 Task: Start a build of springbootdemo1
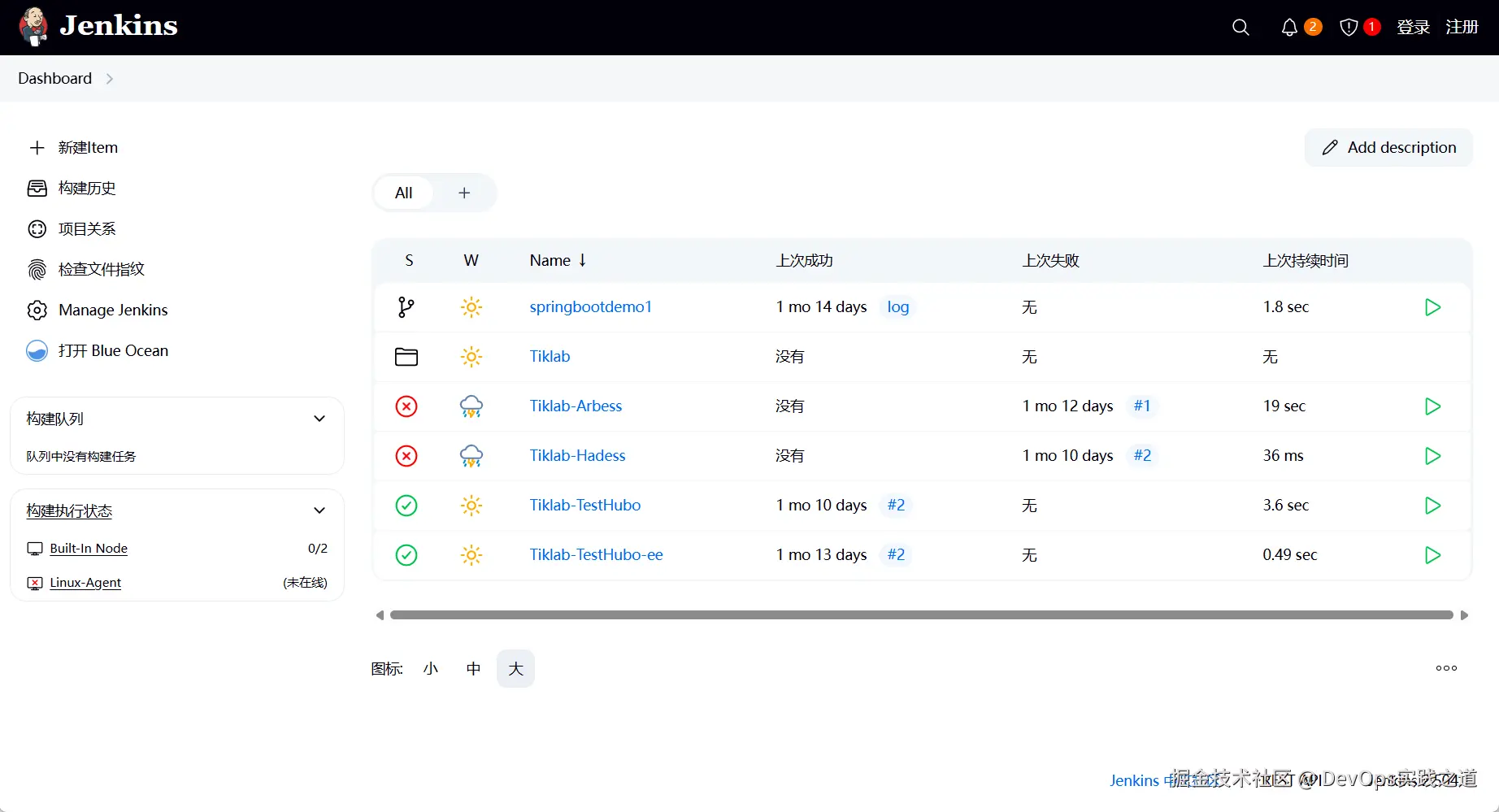point(1432,307)
